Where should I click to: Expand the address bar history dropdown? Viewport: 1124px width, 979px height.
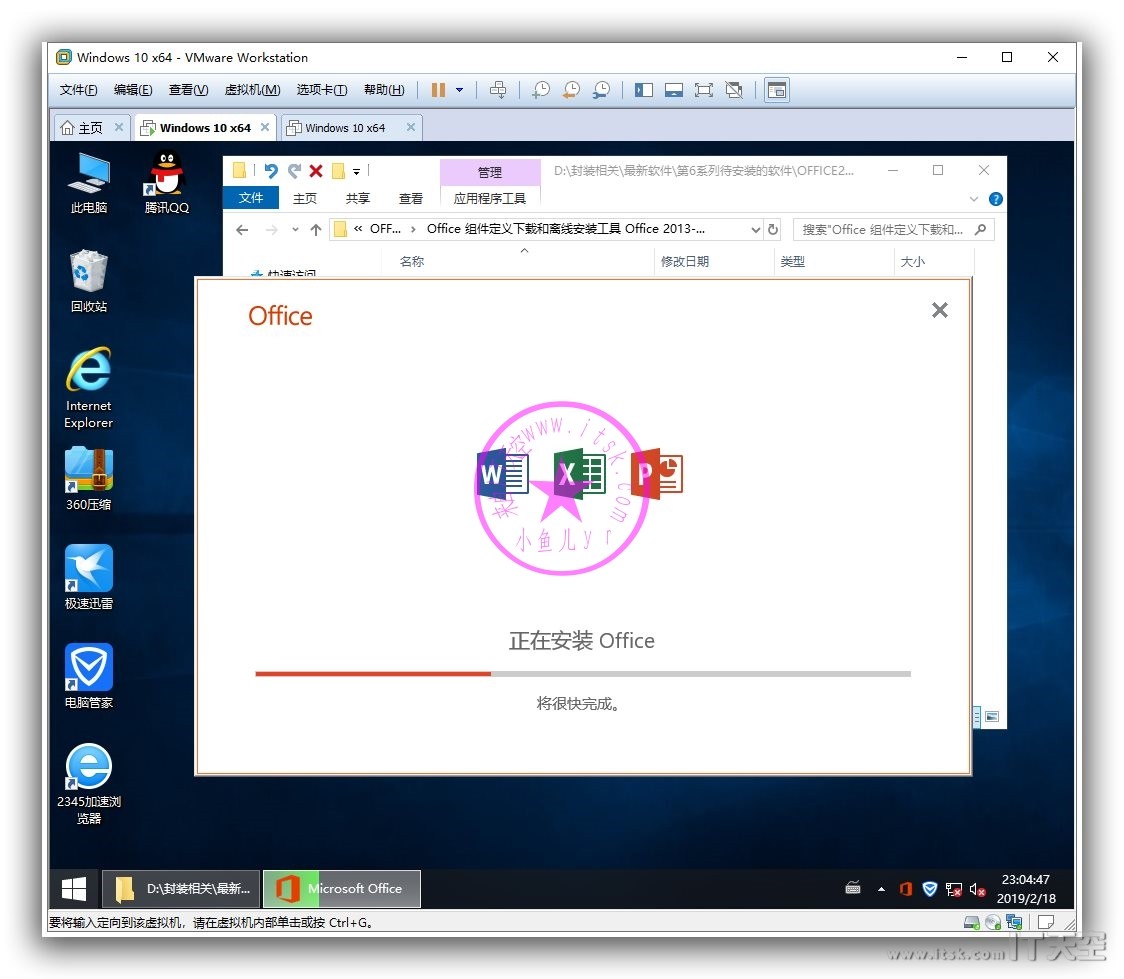[x=755, y=230]
